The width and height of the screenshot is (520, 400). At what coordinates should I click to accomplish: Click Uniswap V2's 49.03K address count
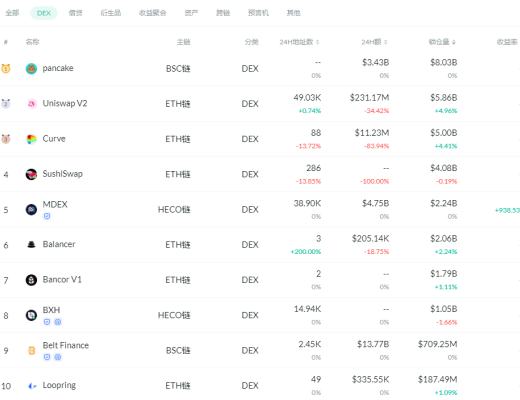[x=307, y=98]
